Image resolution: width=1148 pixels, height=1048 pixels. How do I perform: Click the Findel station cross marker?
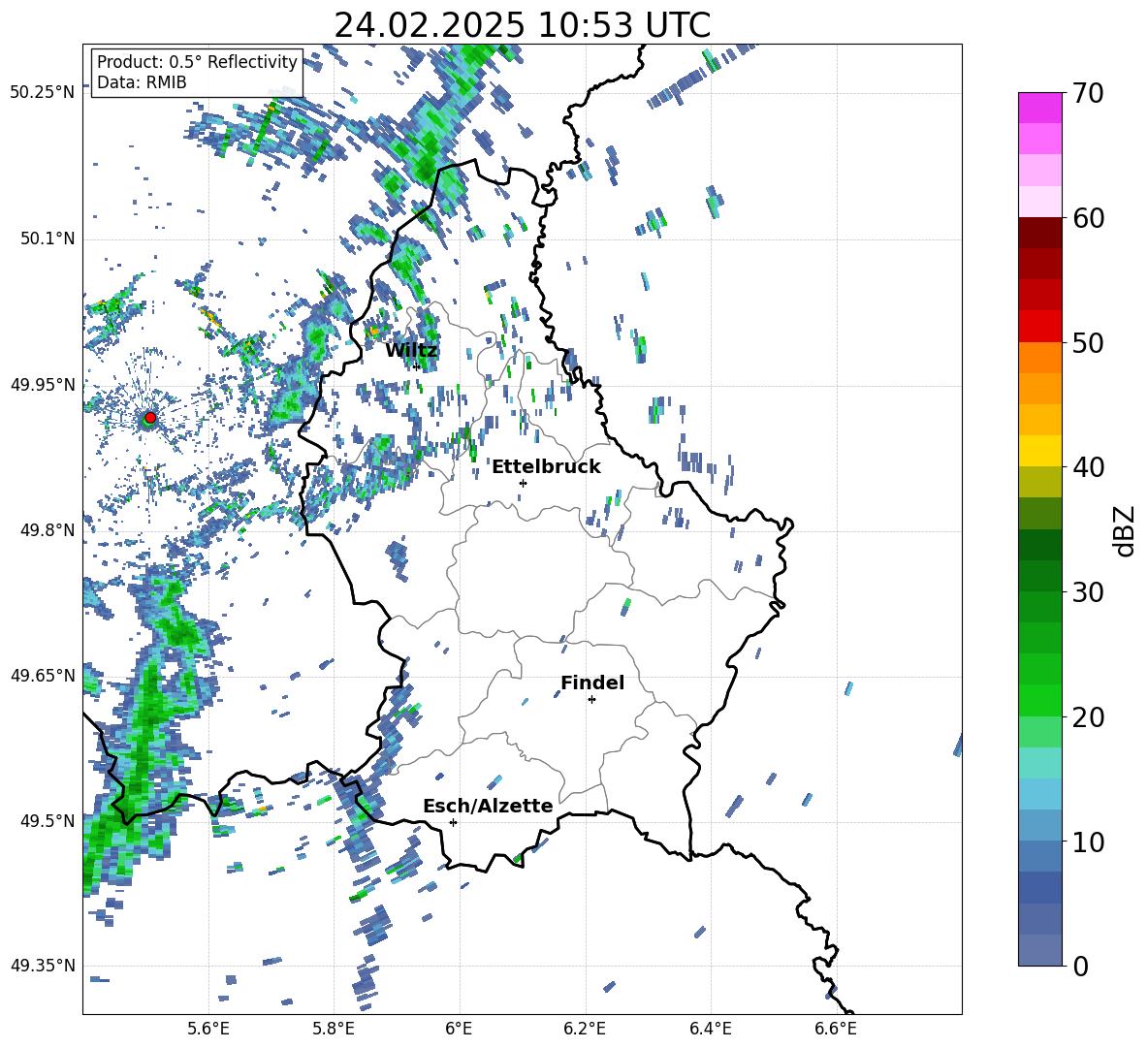(591, 700)
